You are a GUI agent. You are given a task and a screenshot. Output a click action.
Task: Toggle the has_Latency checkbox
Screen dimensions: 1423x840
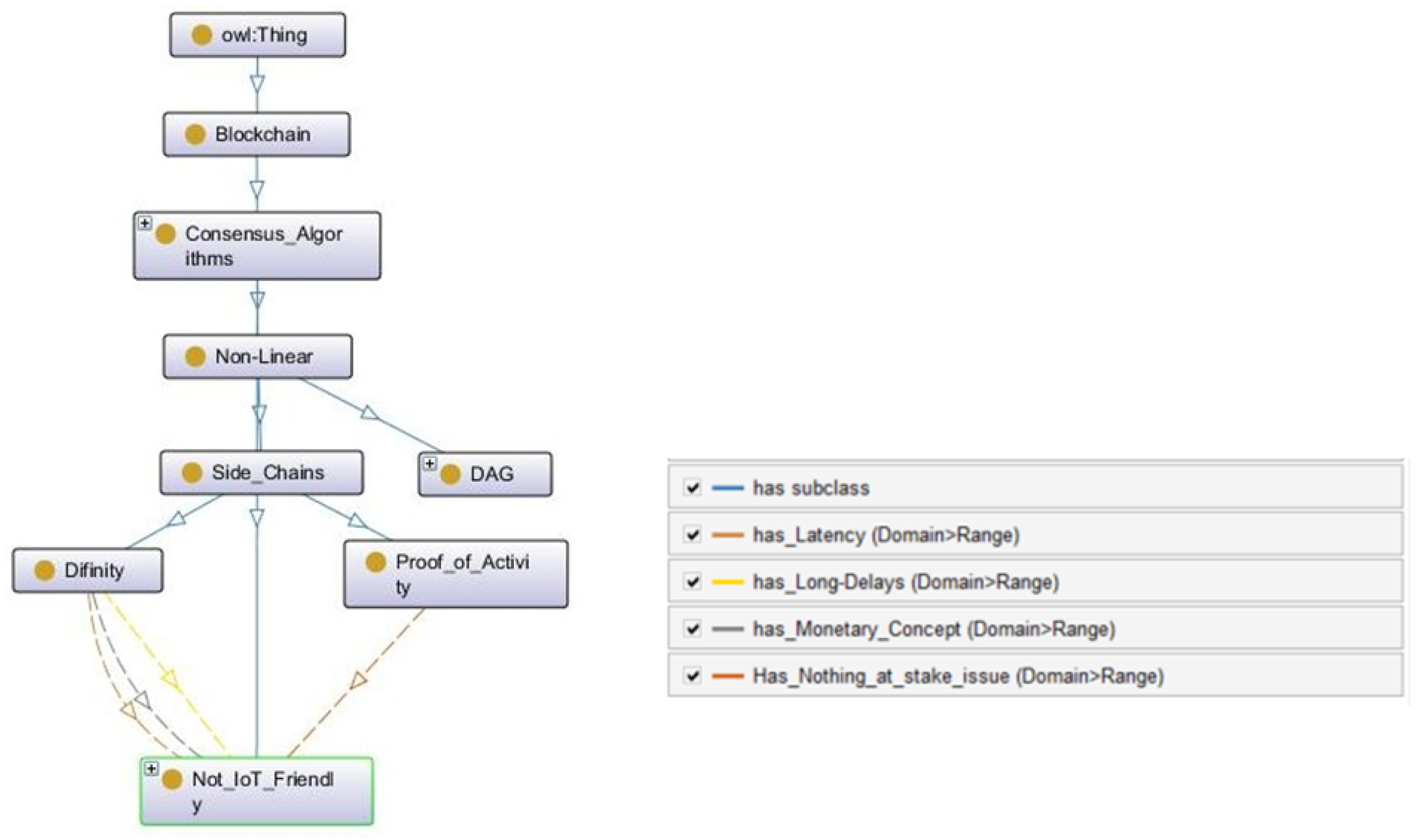pos(692,535)
